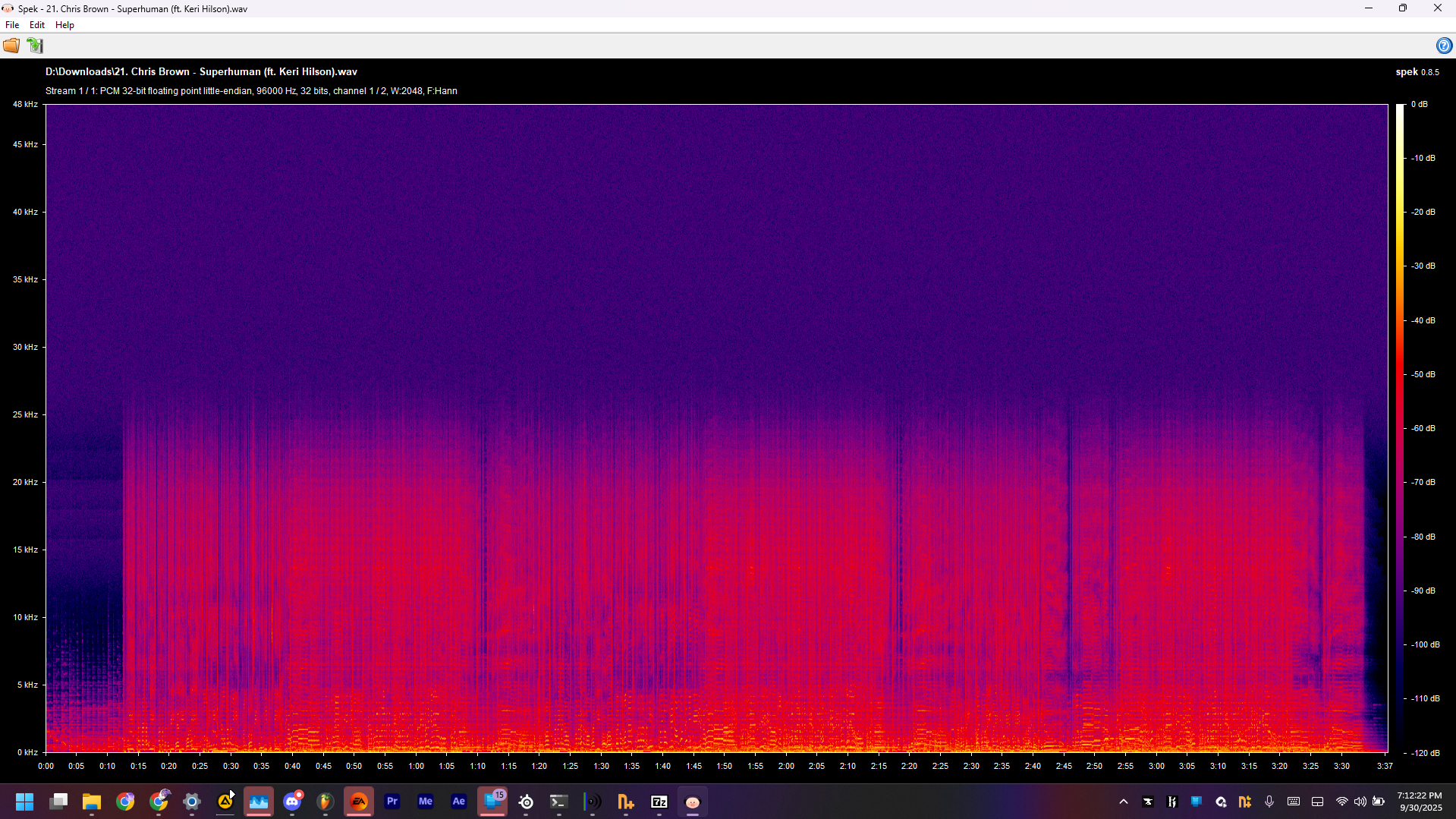Click the -120 dB scale label
The height and width of the screenshot is (819, 1456).
pos(1426,753)
